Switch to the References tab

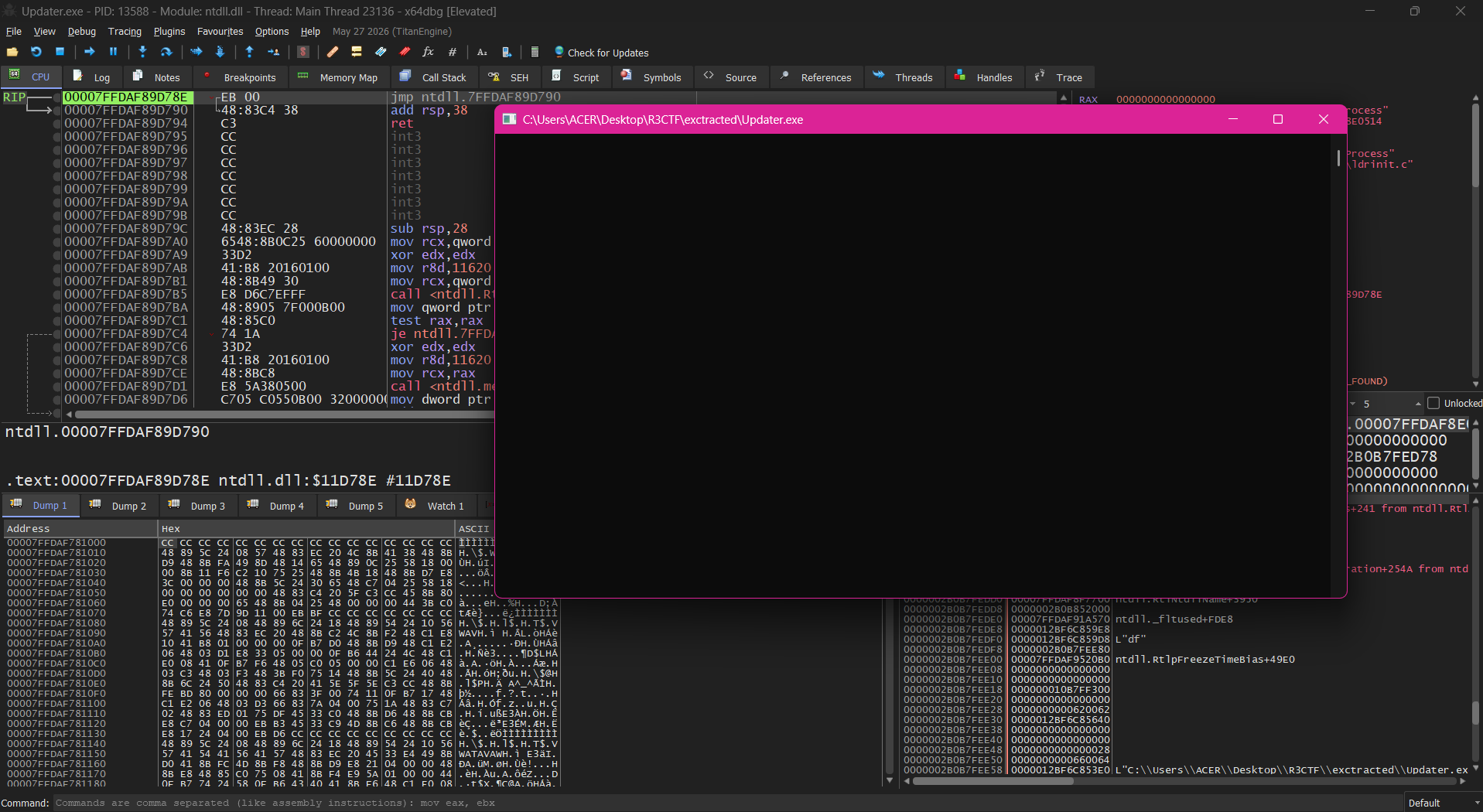tap(816, 77)
